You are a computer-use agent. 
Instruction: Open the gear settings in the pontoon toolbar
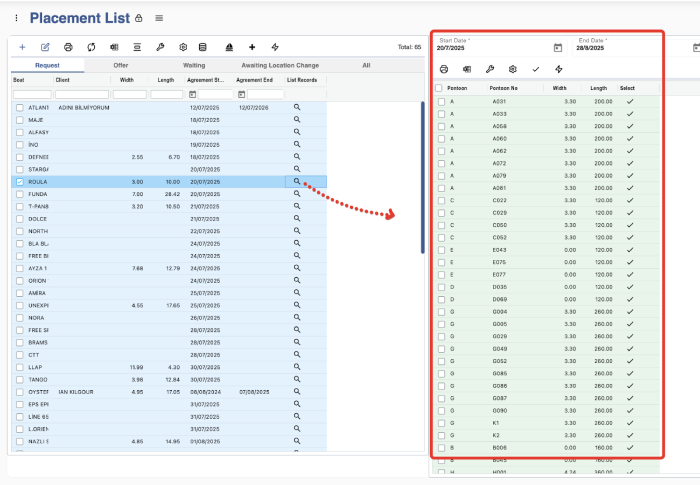pyautogui.click(x=512, y=69)
